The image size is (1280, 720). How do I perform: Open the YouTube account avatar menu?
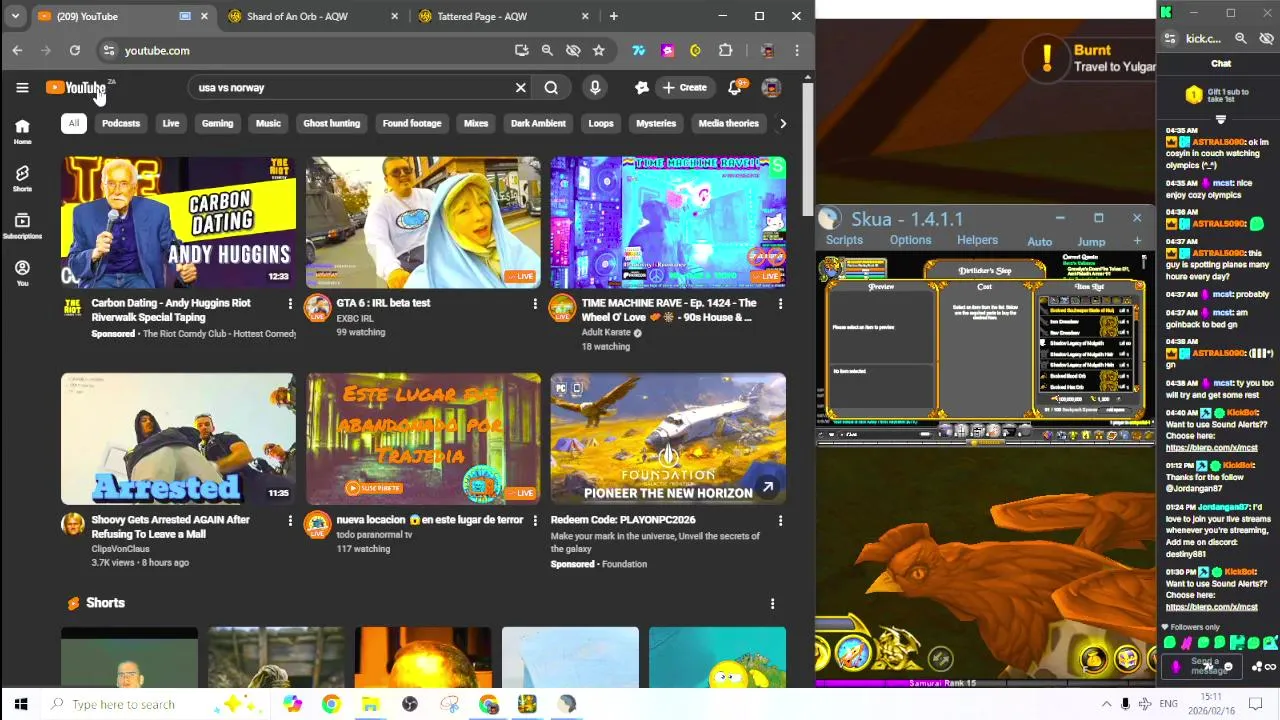771,87
